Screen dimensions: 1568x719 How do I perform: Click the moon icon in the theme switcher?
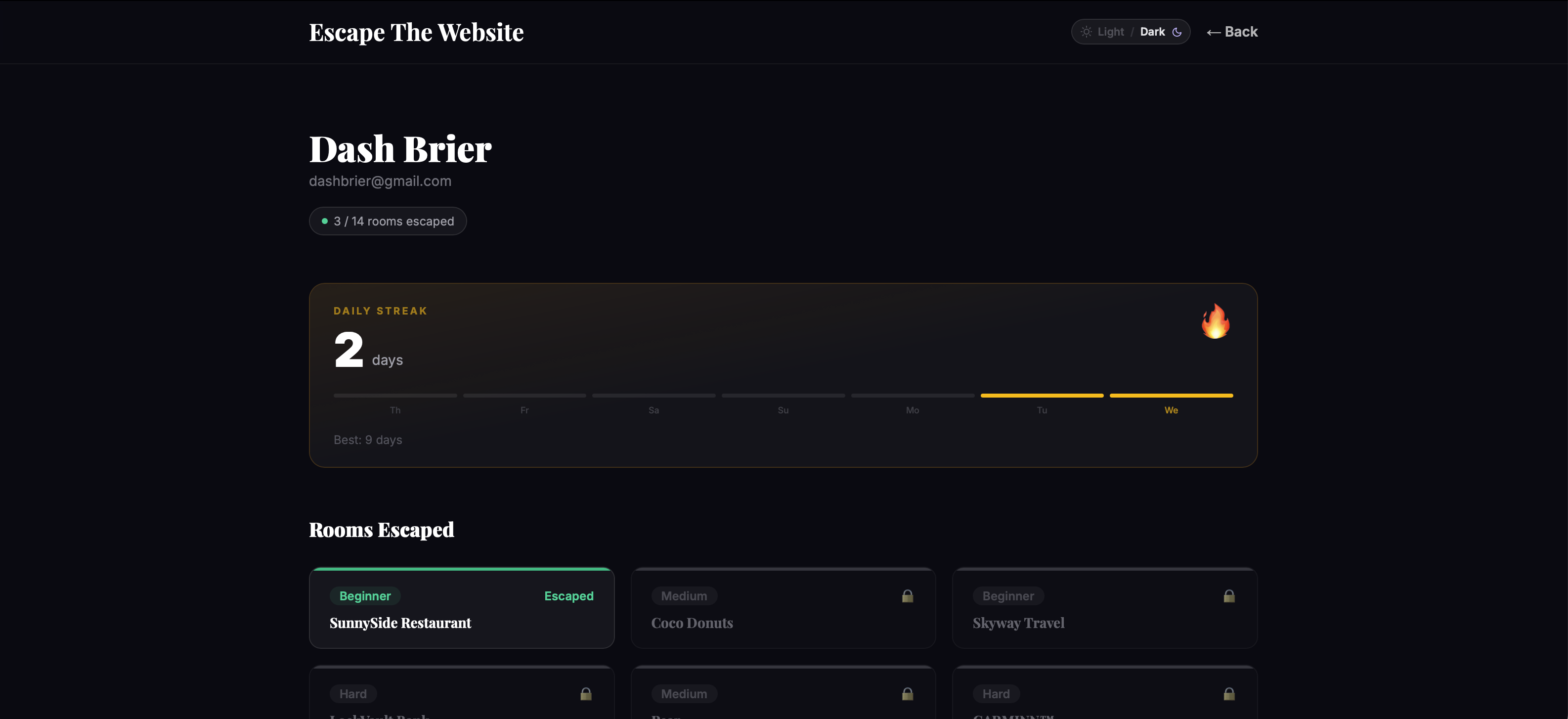tap(1176, 32)
